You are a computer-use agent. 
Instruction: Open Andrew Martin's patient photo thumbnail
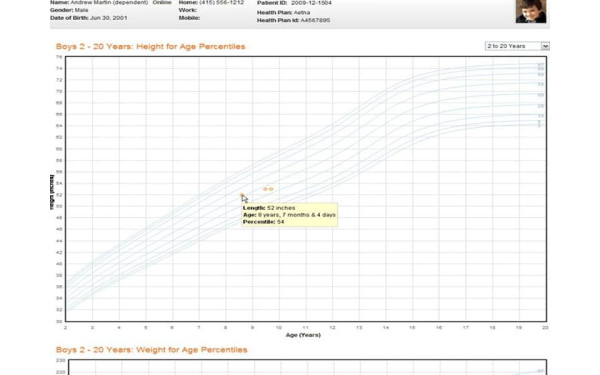(531, 11)
